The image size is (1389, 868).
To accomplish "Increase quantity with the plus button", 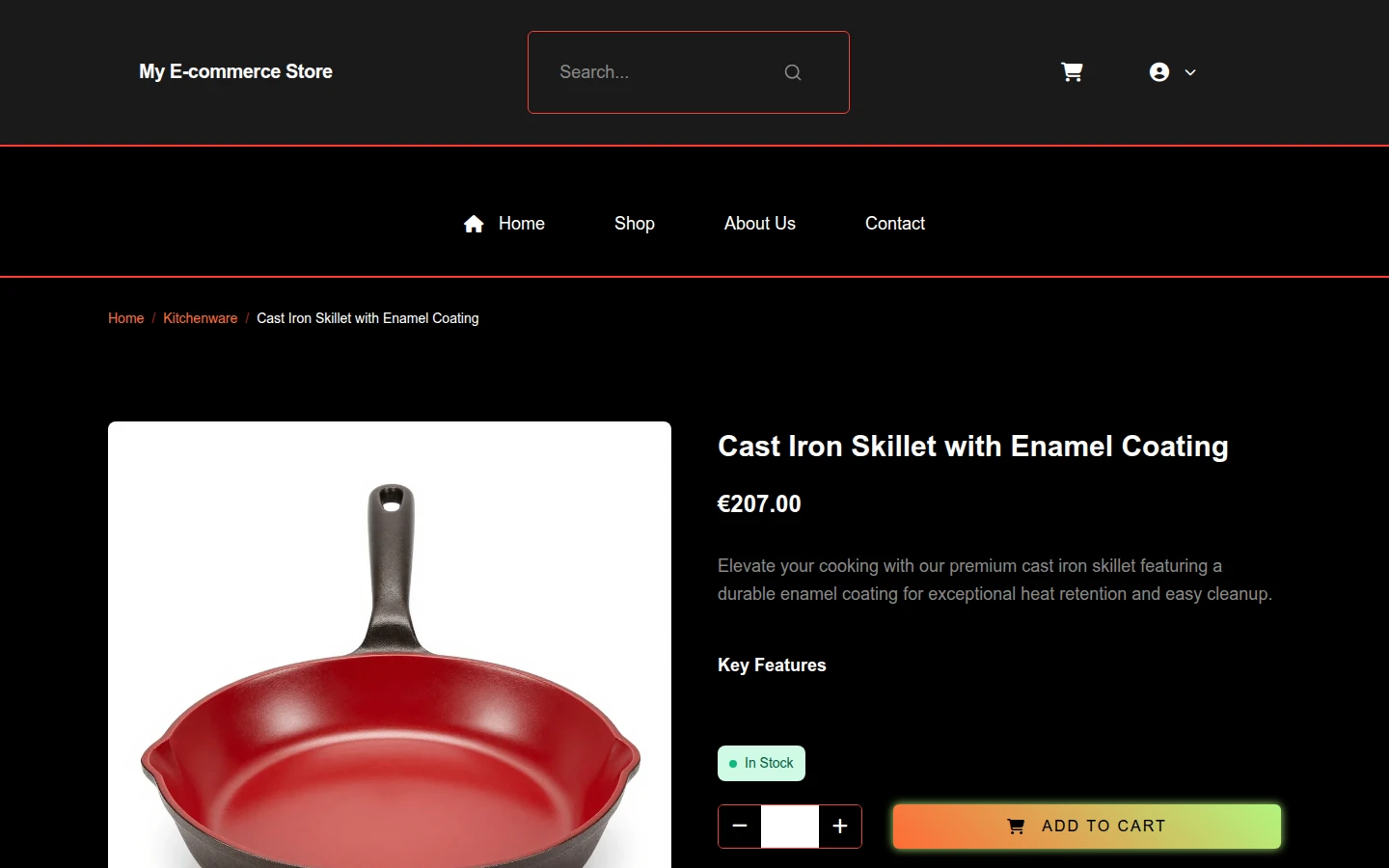I will tap(840, 827).
